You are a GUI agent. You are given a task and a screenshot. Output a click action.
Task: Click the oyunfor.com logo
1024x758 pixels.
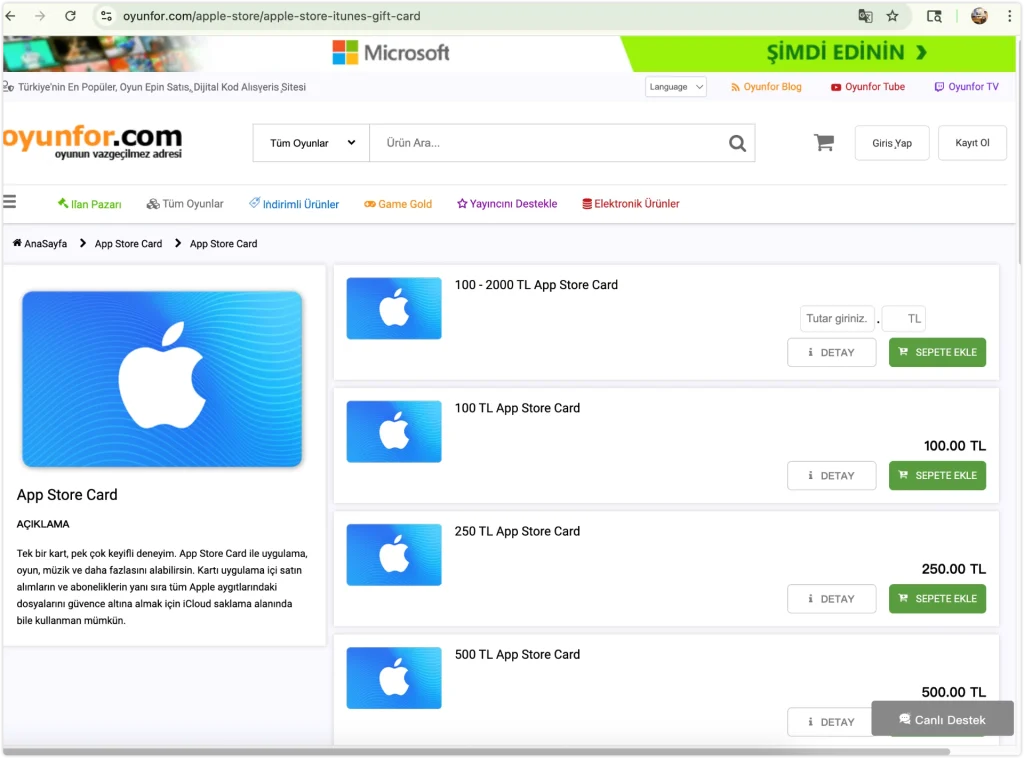tap(93, 142)
